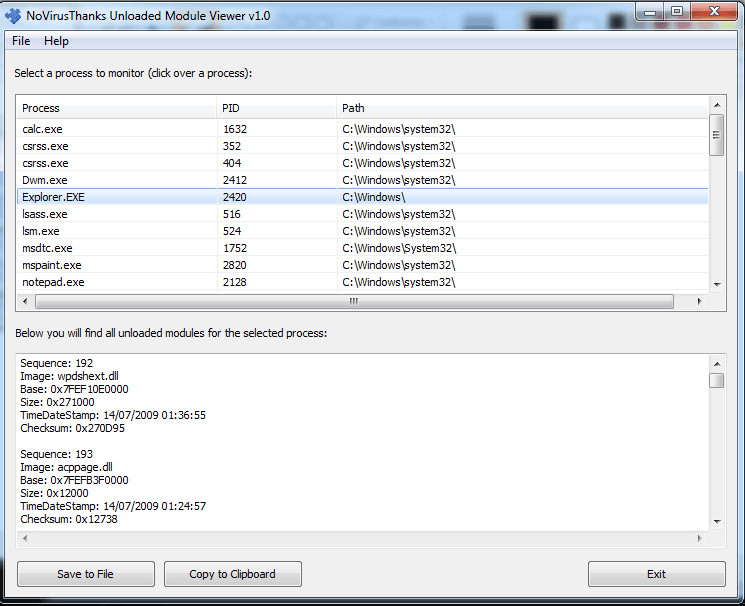The image size is (745, 606).
Task: Click the 'Checksum: 0x270D95' line
Action: click(73, 428)
